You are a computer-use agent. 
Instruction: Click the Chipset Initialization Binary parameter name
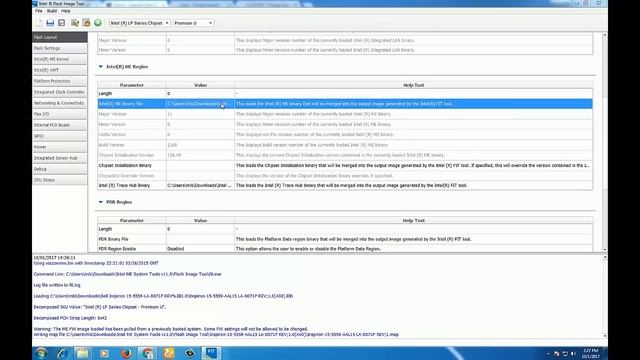click(x=125, y=166)
